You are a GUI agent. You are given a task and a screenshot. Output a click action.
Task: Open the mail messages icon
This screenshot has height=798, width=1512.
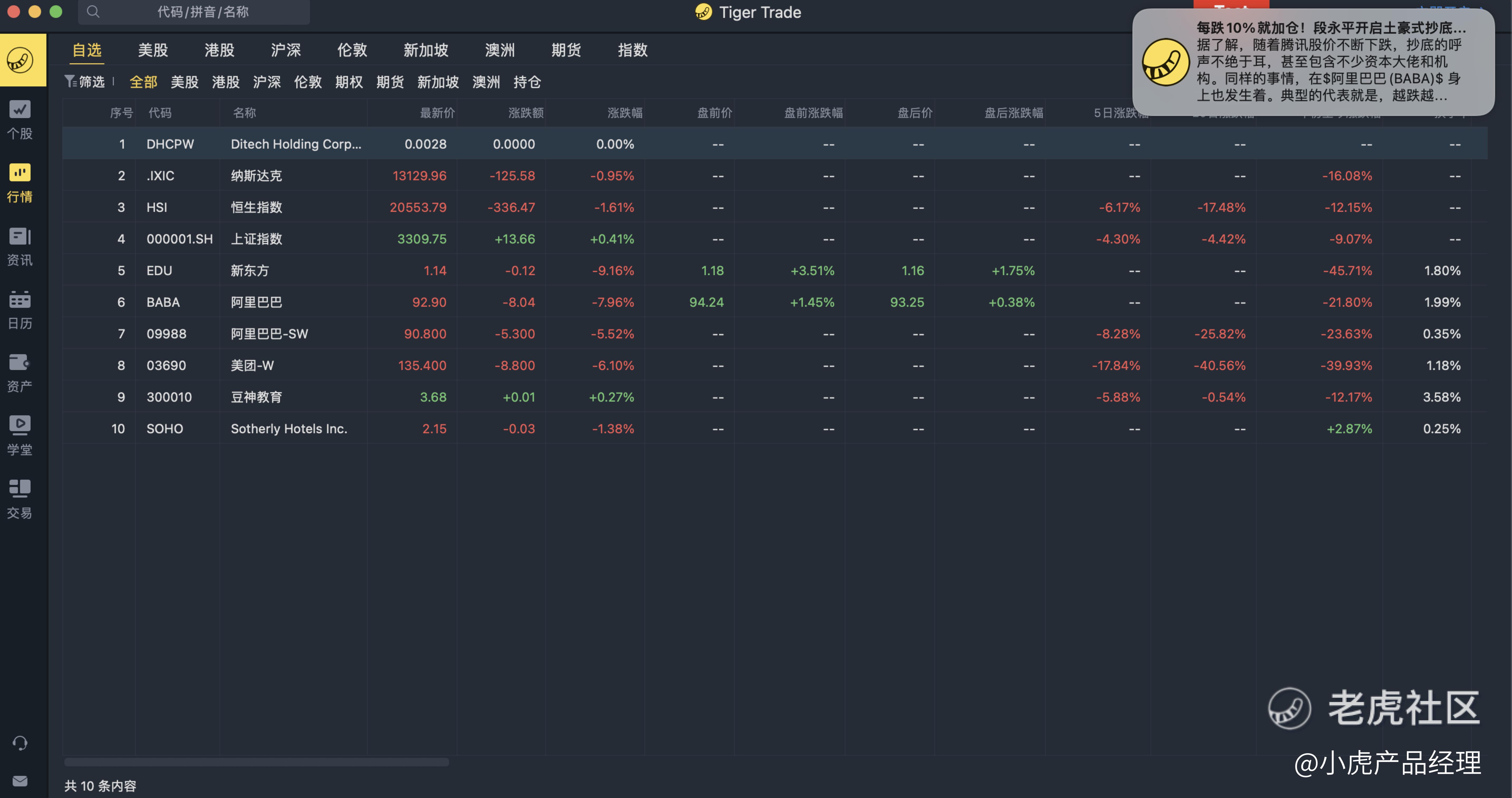pyautogui.click(x=20, y=781)
